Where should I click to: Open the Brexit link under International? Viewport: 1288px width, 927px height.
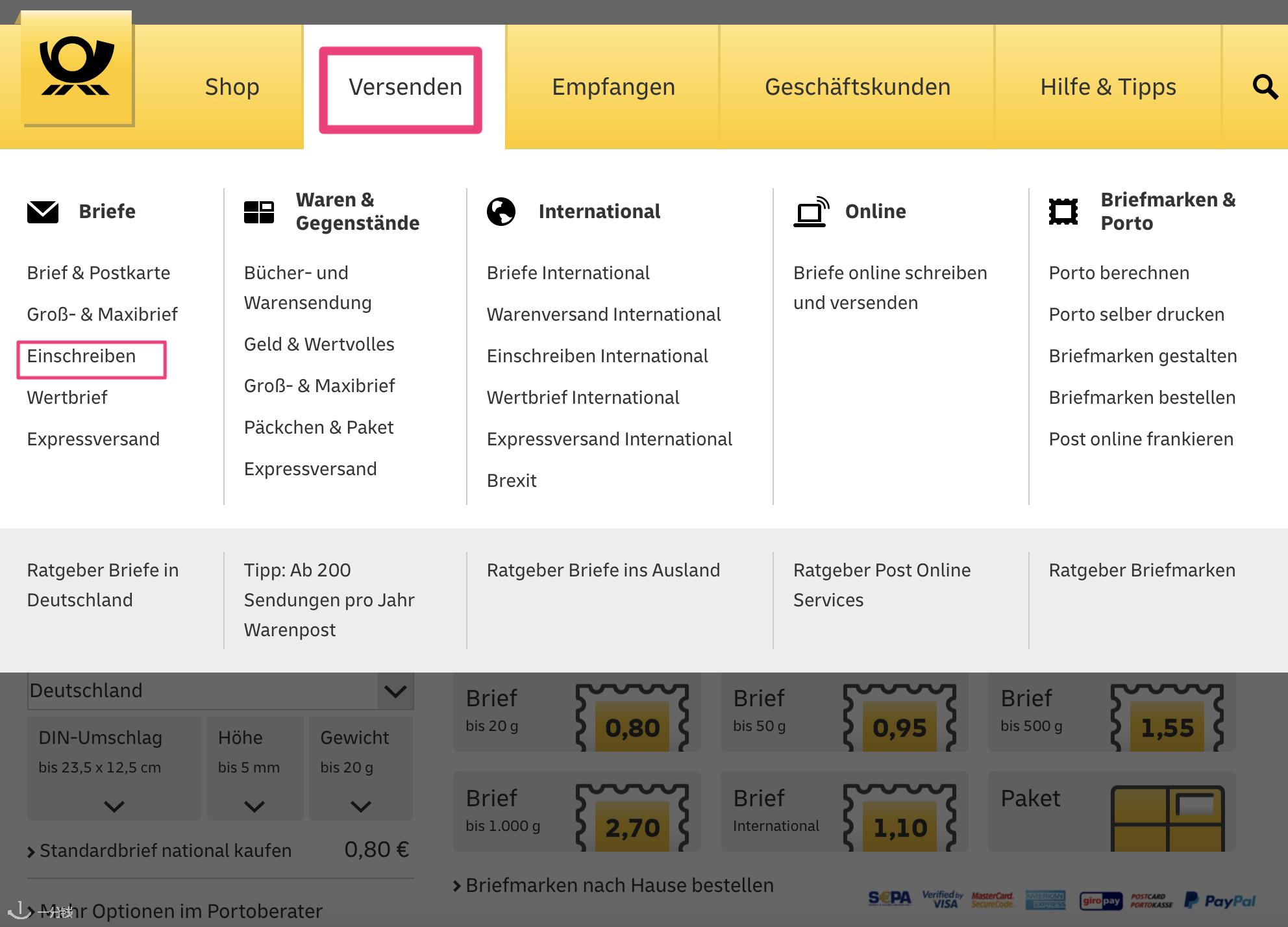[x=512, y=481]
